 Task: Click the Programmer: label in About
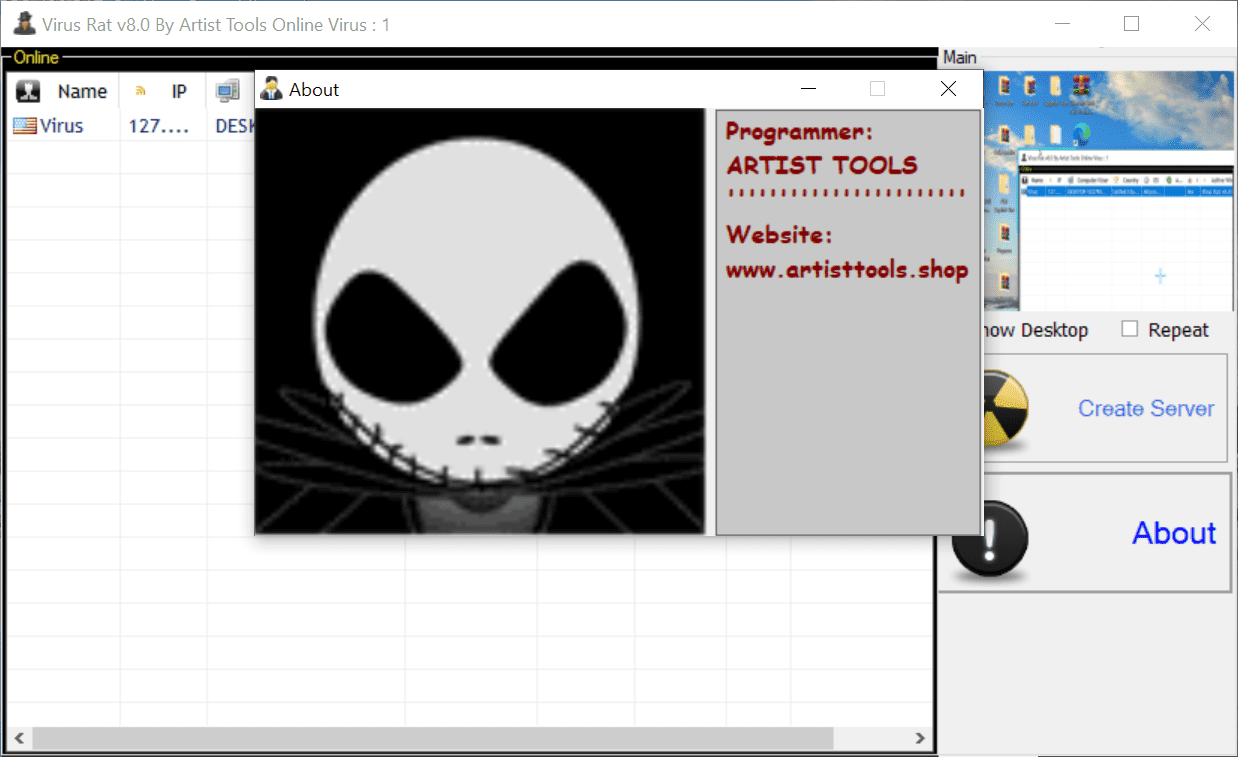tap(799, 131)
